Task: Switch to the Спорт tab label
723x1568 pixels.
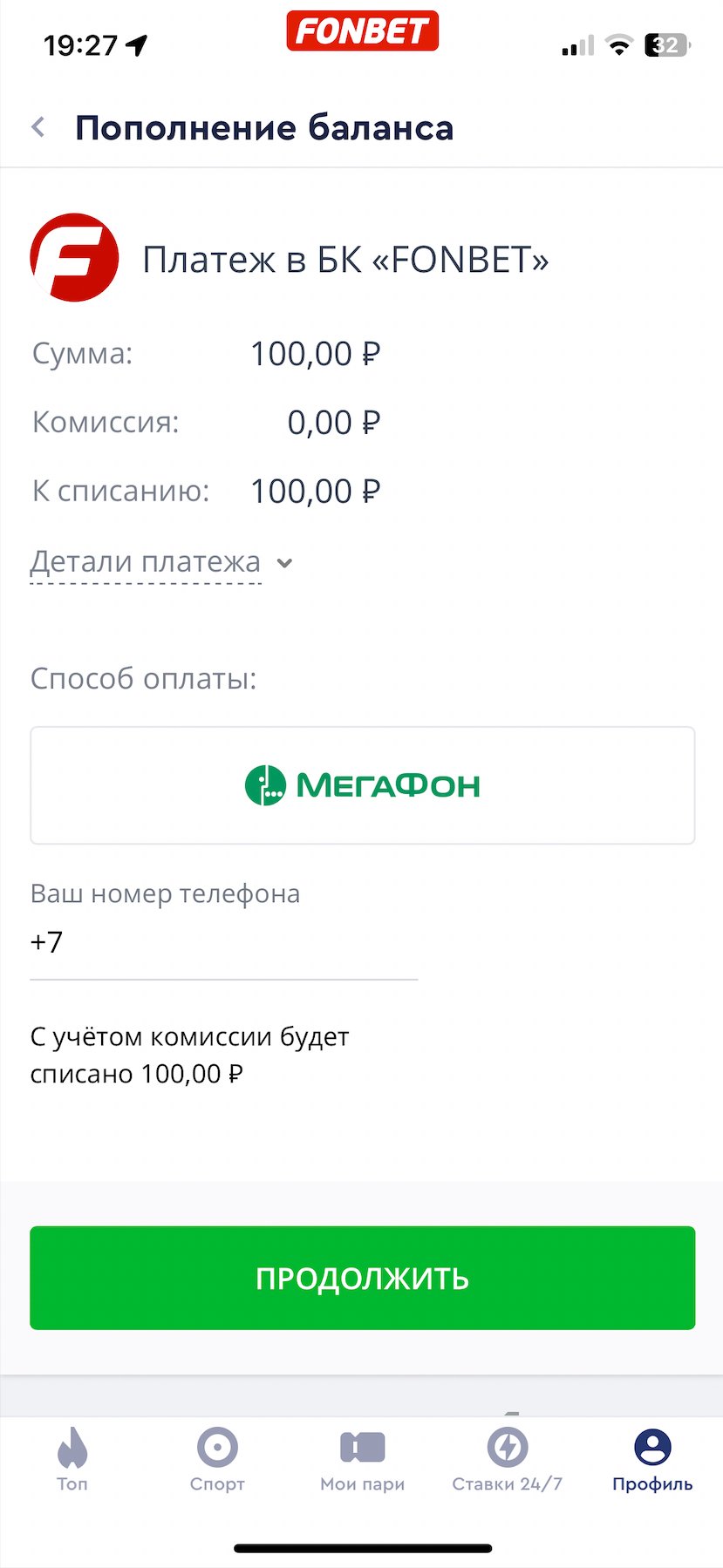Action: pos(217,1483)
